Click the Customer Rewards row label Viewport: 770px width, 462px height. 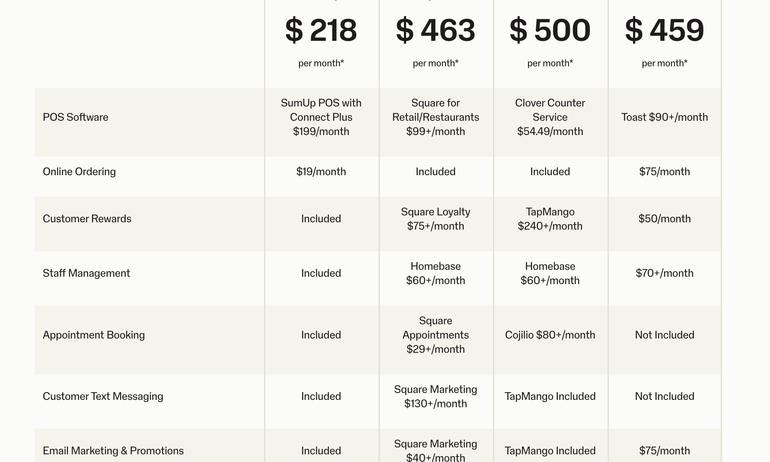pyautogui.click(x=87, y=219)
